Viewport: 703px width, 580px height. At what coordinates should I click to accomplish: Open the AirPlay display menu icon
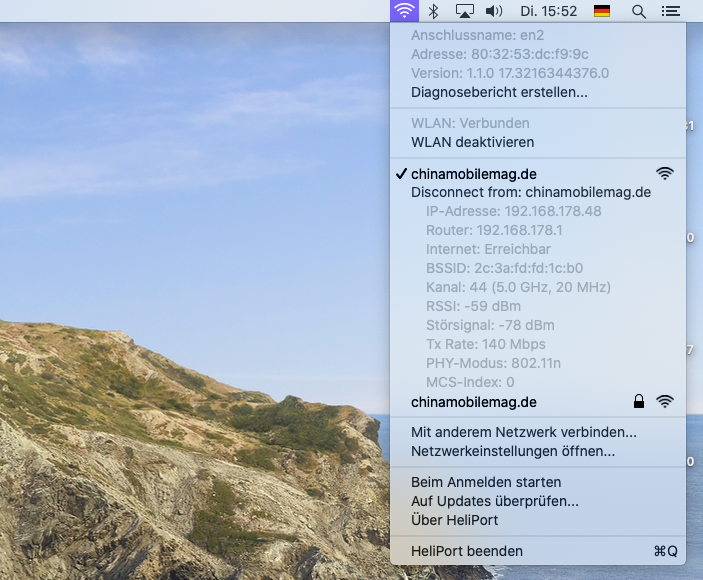pos(464,11)
